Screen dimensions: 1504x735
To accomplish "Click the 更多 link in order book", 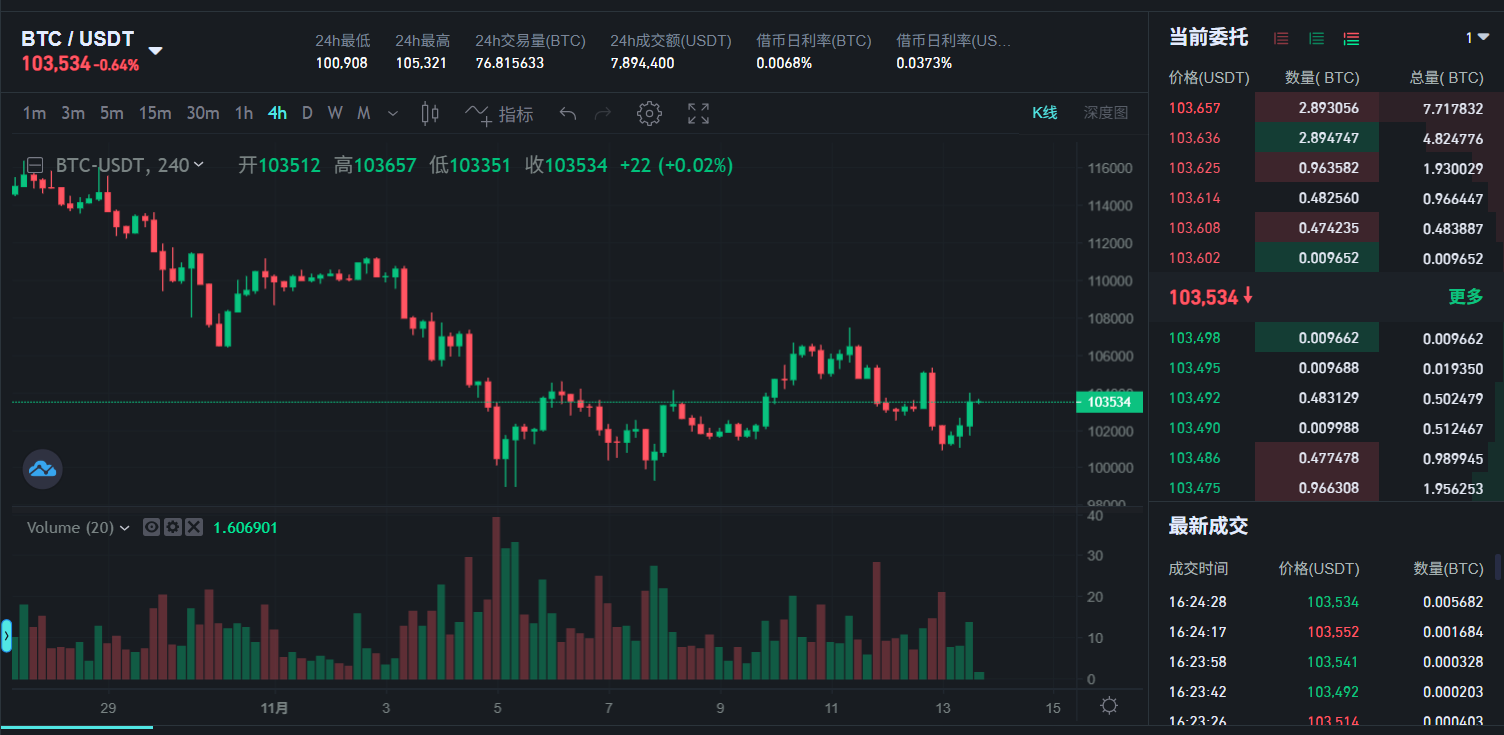I will point(1465,297).
